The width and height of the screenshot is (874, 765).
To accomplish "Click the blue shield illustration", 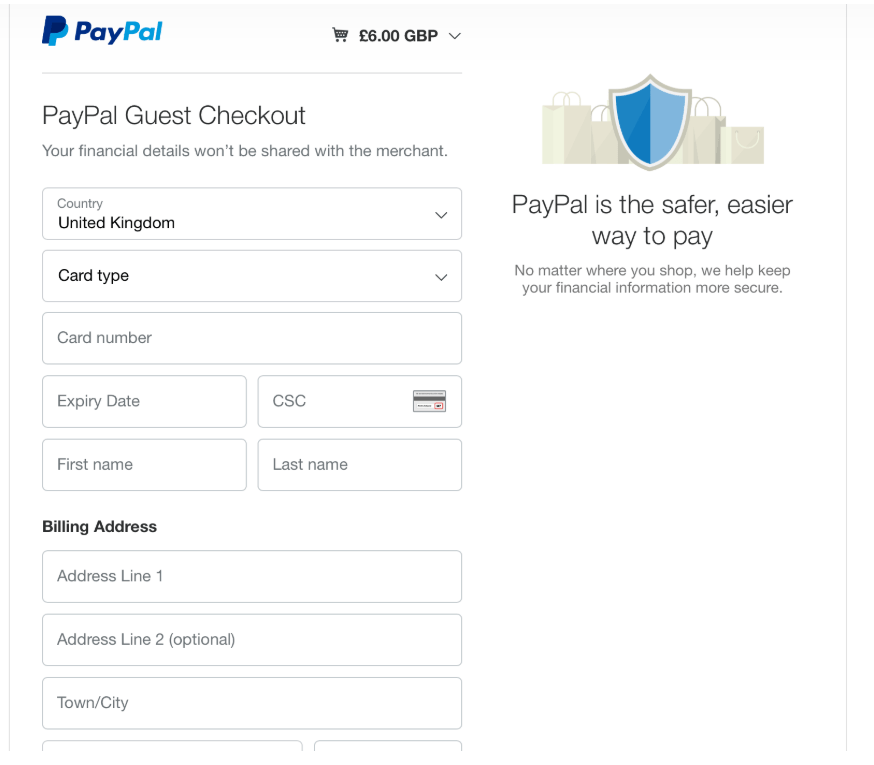I will [650, 122].
